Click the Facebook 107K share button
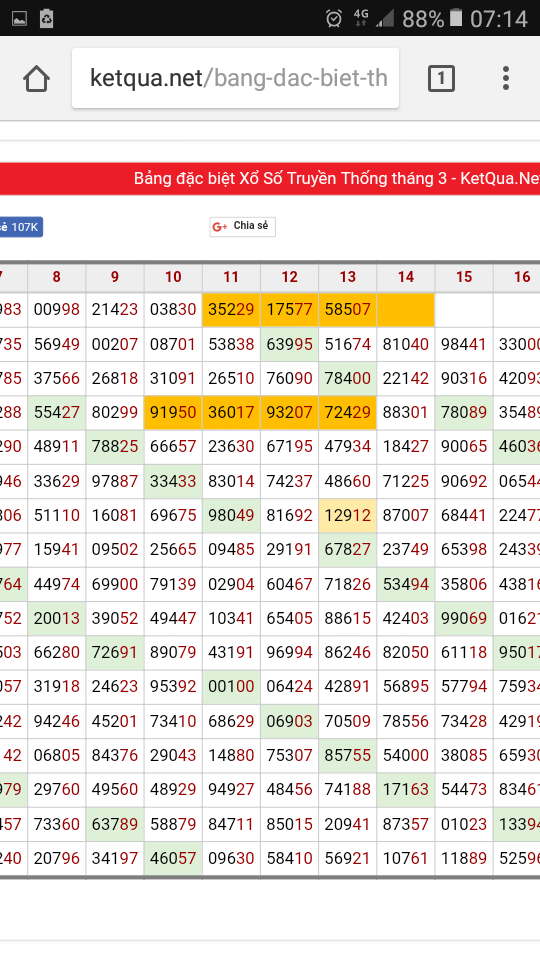The width and height of the screenshot is (540, 960). click(x=21, y=227)
